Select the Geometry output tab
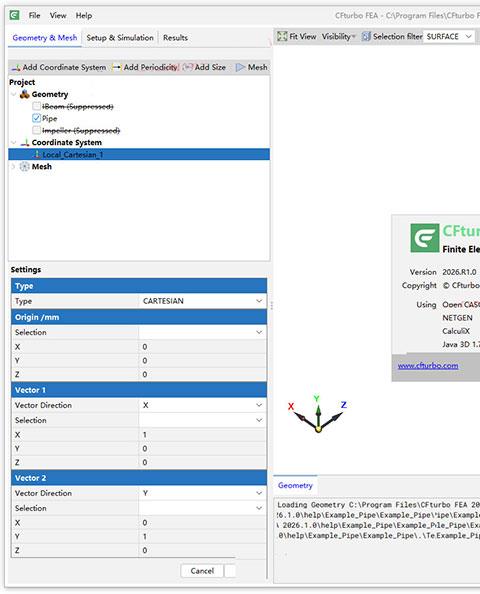The height and width of the screenshot is (594, 480). (295, 485)
